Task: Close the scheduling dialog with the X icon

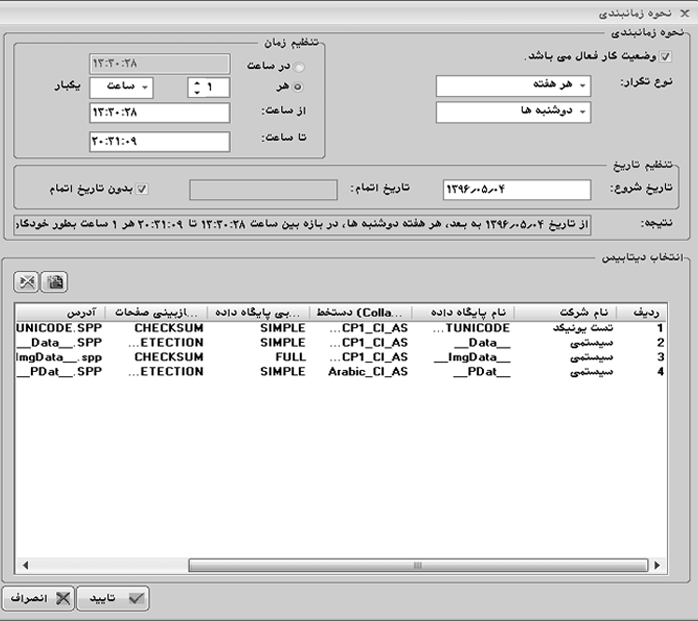Action: (x=684, y=13)
